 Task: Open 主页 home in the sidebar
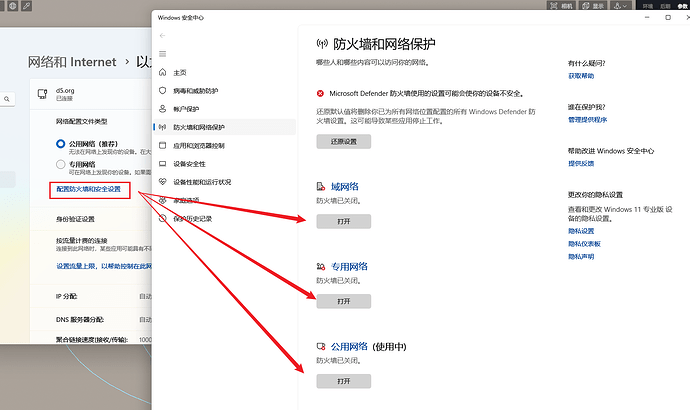[180, 73]
